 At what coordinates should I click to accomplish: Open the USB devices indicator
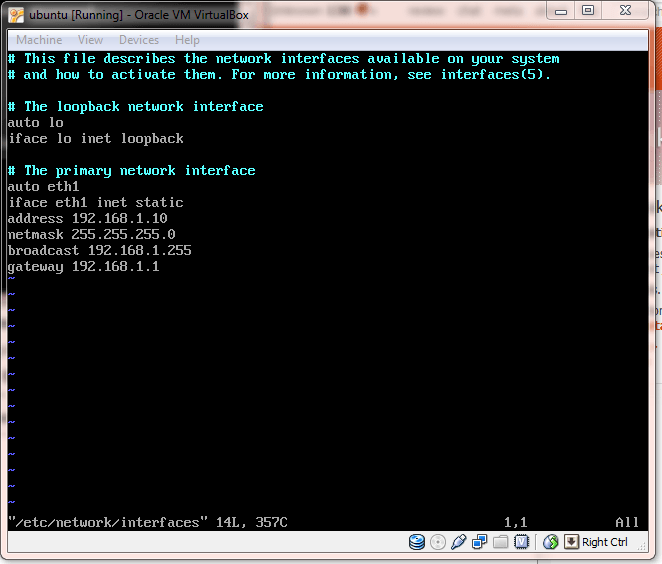pyautogui.click(x=459, y=542)
